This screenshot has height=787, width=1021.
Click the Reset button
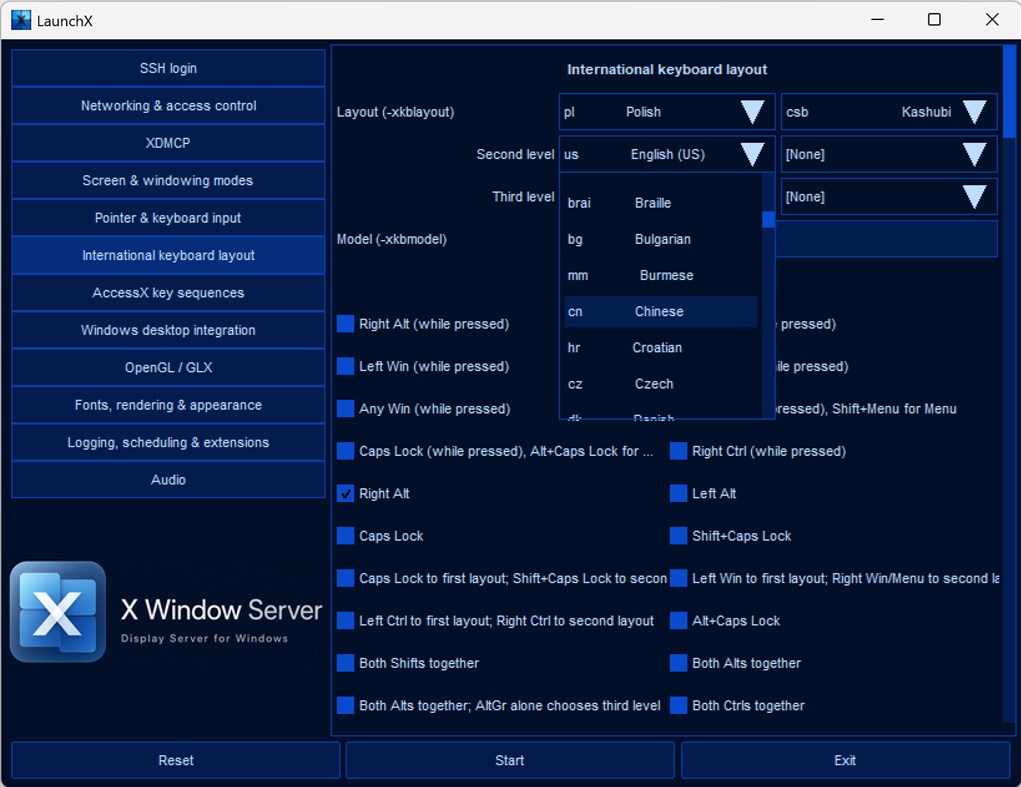176,760
